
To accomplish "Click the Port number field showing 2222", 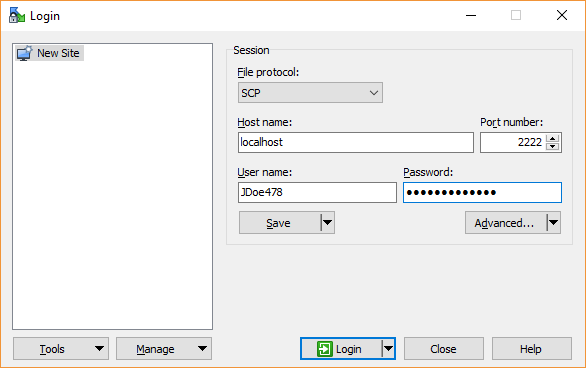I will pyautogui.click(x=513, y=142).
